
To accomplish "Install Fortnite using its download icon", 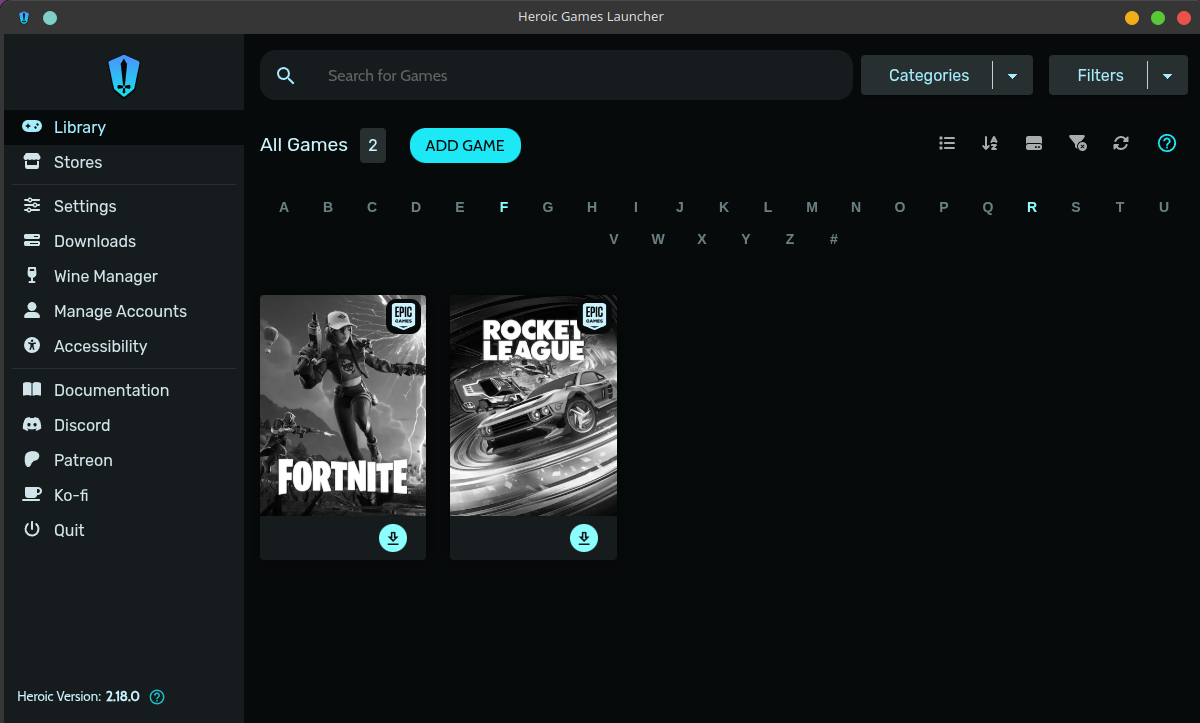I will 393,538.
